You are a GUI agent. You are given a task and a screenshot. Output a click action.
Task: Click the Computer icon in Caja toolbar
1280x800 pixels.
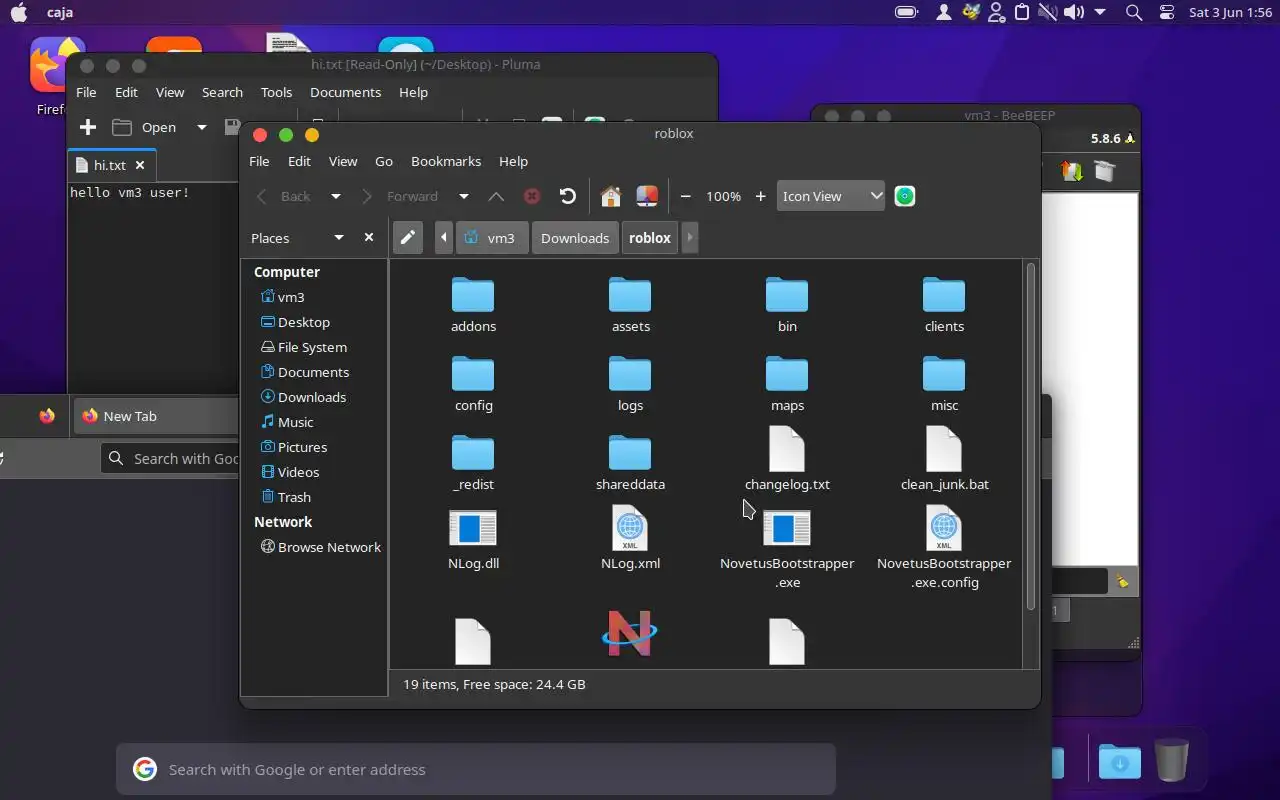click(647, 196)
